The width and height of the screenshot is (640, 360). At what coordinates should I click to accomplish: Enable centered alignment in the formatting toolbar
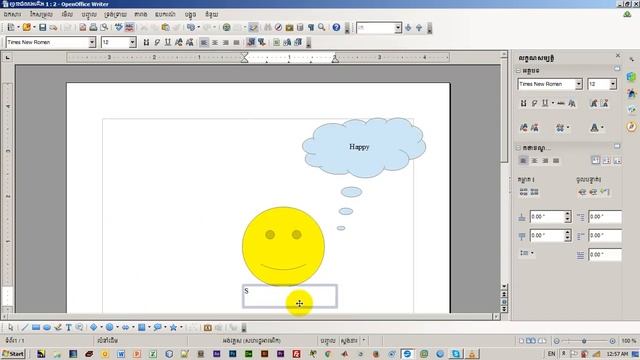pos(215,42)
